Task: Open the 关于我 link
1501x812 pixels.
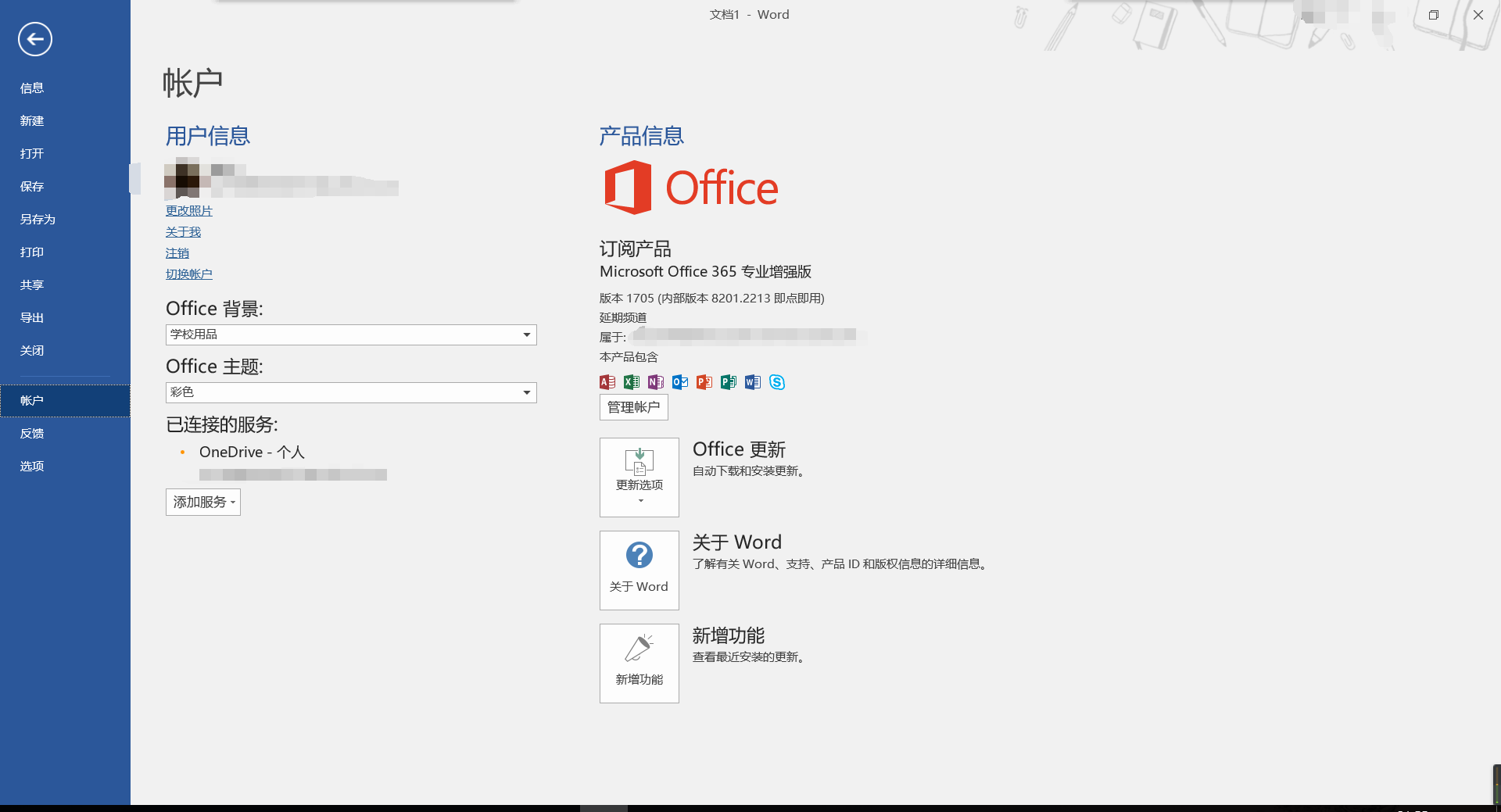Action: 183,232
